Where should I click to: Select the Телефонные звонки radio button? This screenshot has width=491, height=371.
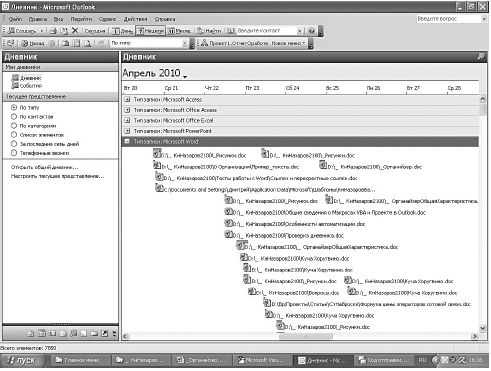click(14, 153)
